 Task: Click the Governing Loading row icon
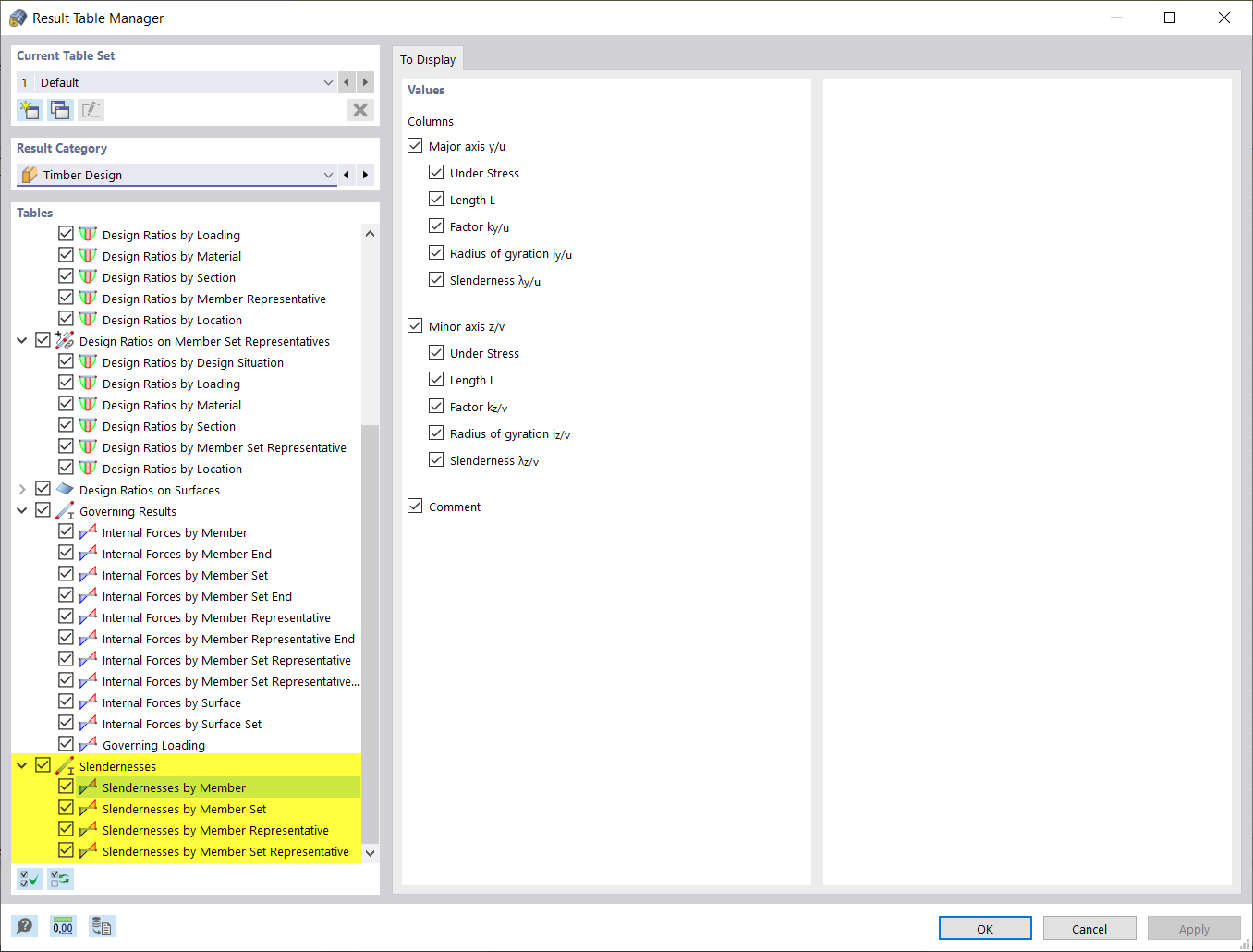pos(88,744)
